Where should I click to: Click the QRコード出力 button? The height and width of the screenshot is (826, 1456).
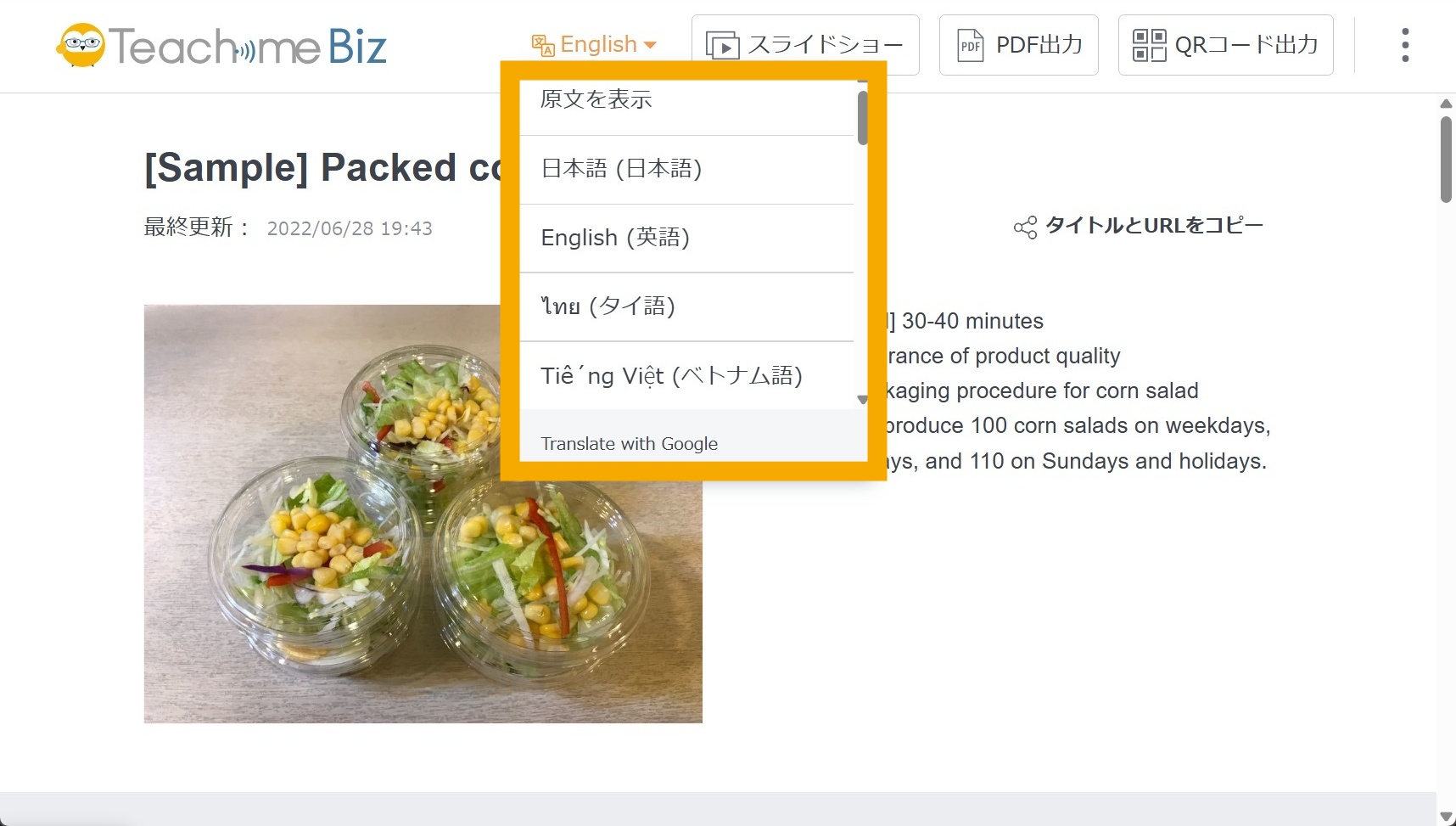[1225, 45]
